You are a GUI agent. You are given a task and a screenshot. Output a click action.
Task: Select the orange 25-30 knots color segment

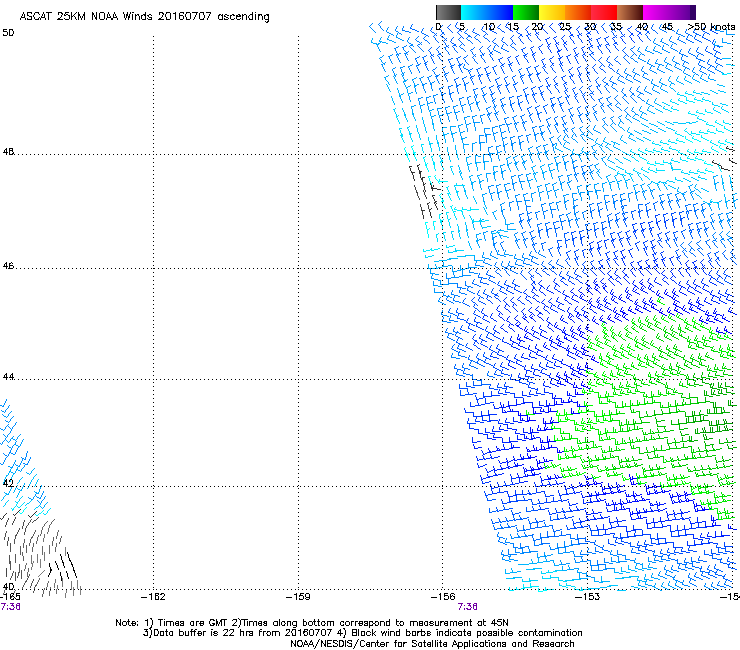point(578,12)
